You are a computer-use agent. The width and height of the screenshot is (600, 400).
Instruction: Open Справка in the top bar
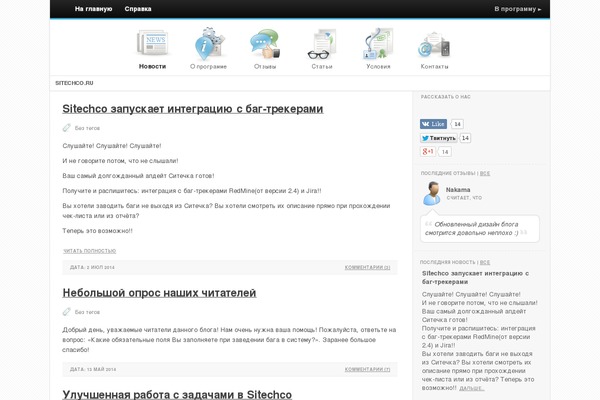(138, 9)
